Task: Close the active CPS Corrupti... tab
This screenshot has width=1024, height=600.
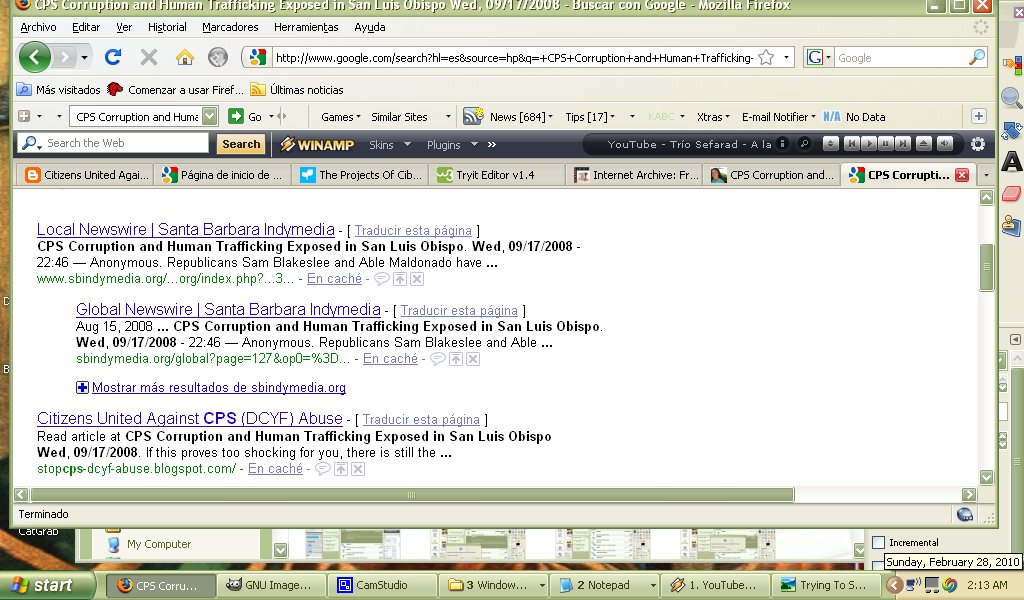Action: pos(962,174)
